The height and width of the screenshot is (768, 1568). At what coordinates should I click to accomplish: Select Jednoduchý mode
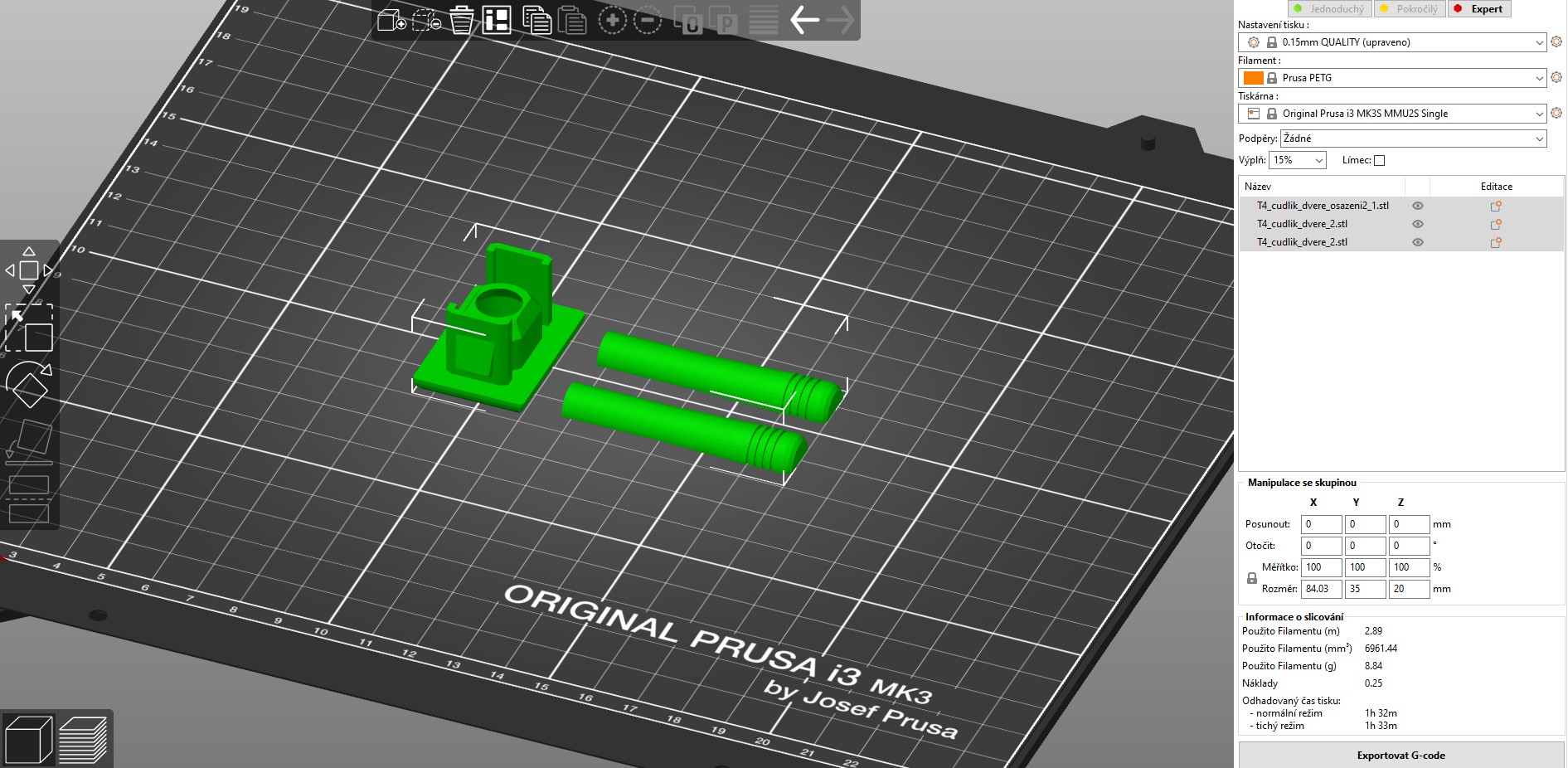1329,9
